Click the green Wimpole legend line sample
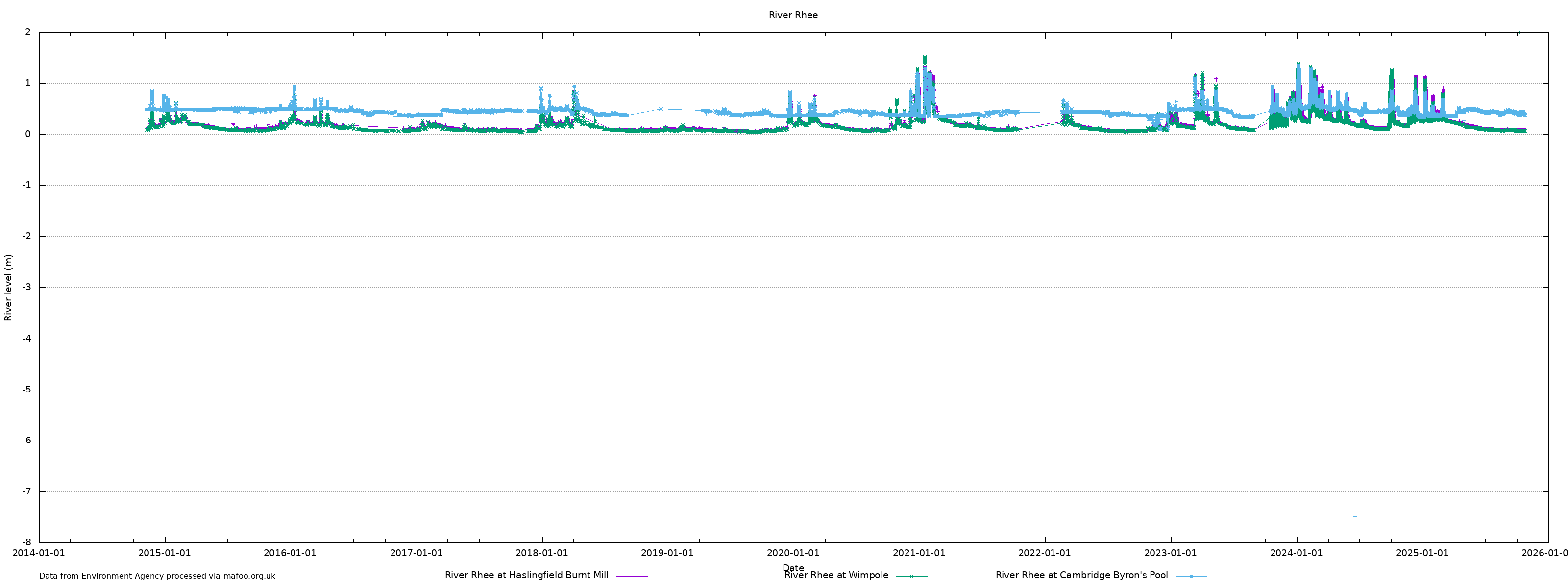Image resolution: width=1568 pixels, height=588 pixels. coord(911,576)
